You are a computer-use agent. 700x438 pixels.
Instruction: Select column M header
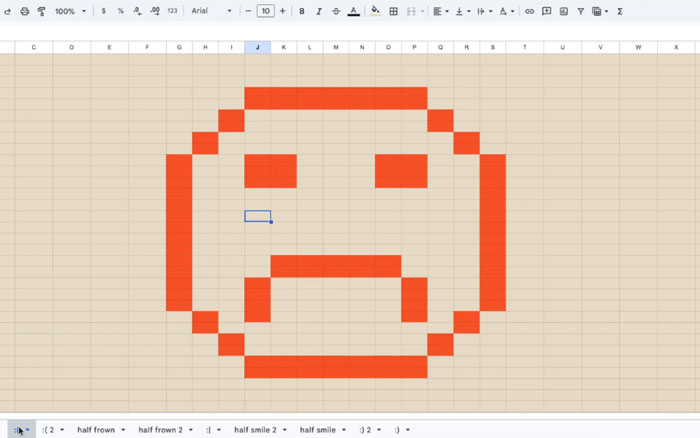(x=336, y=47)
